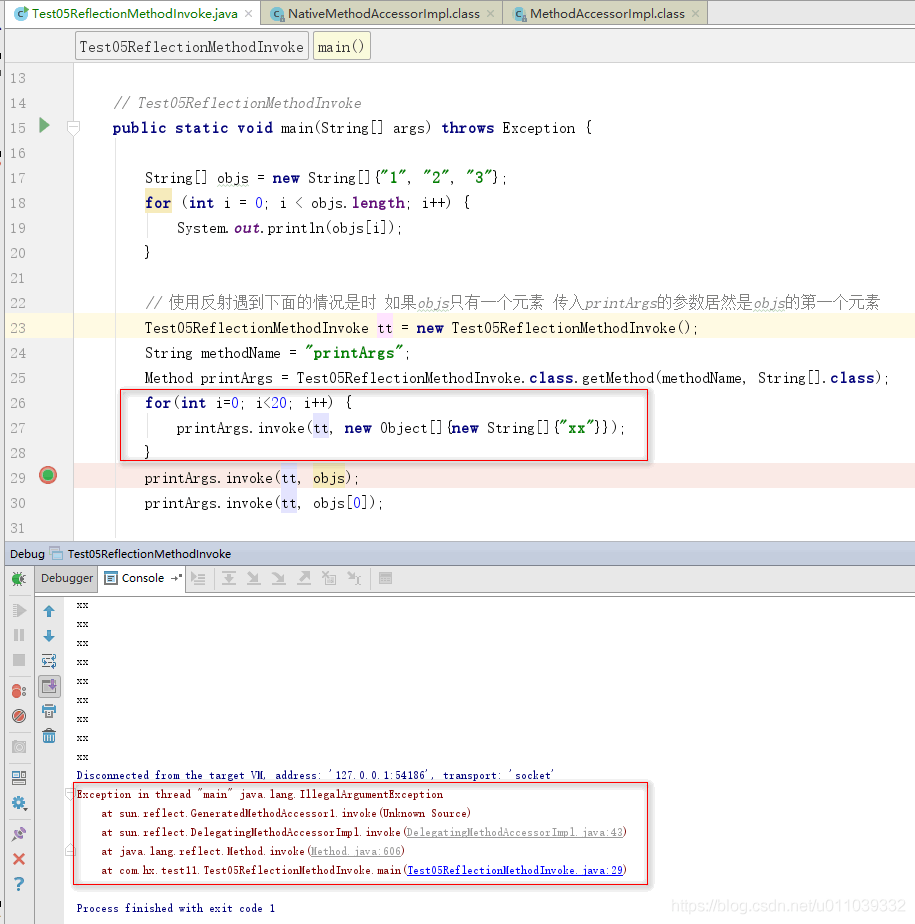Switch to the Debugger tab
915x924 pixels.
coord(66,578)
